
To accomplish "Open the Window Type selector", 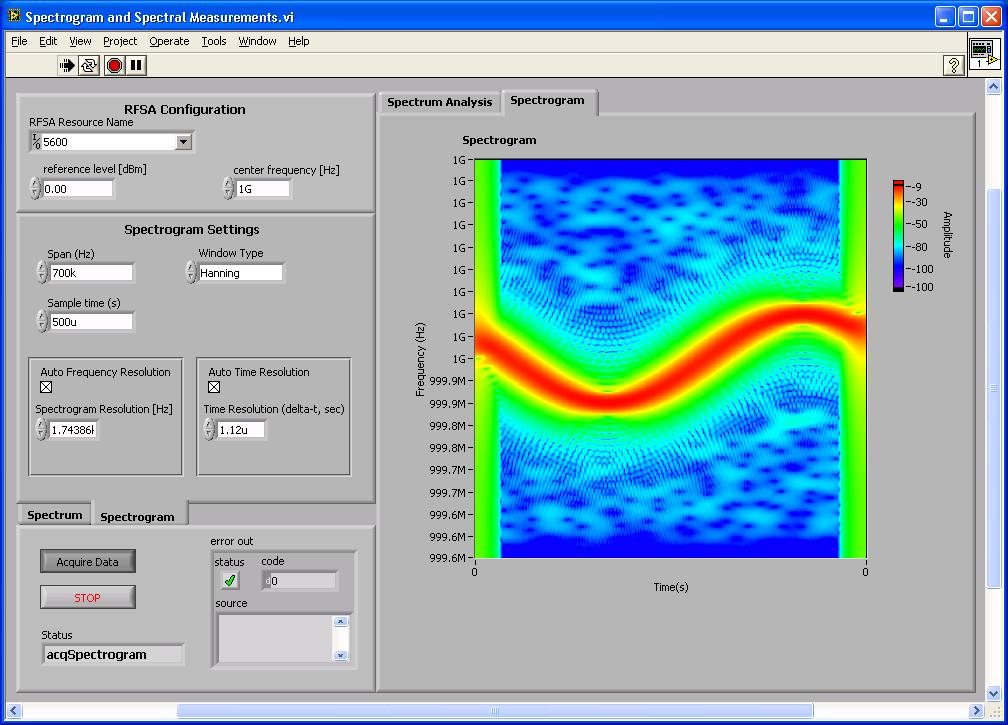I will coord(240,273).
